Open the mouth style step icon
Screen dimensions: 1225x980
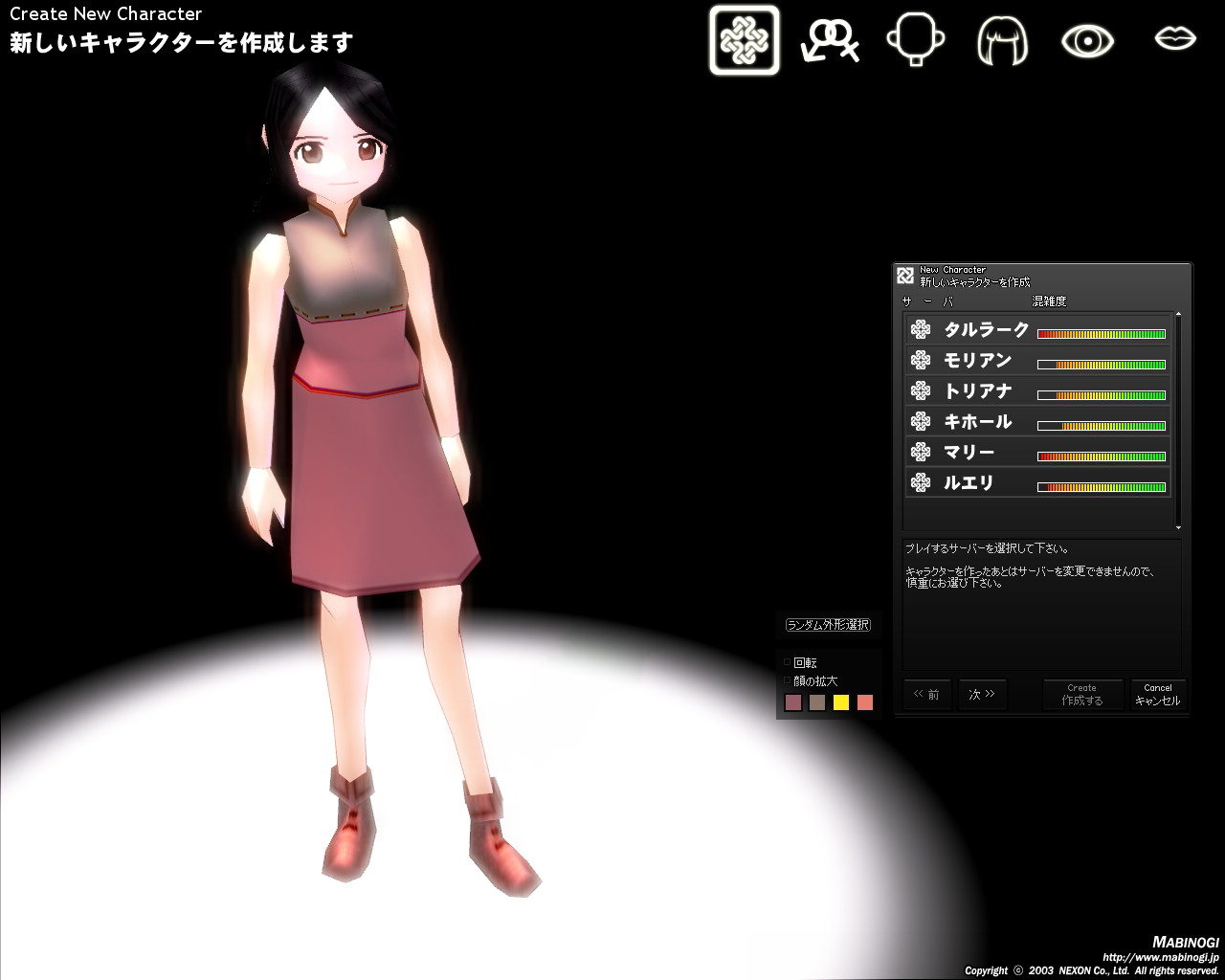point(1175,38)
